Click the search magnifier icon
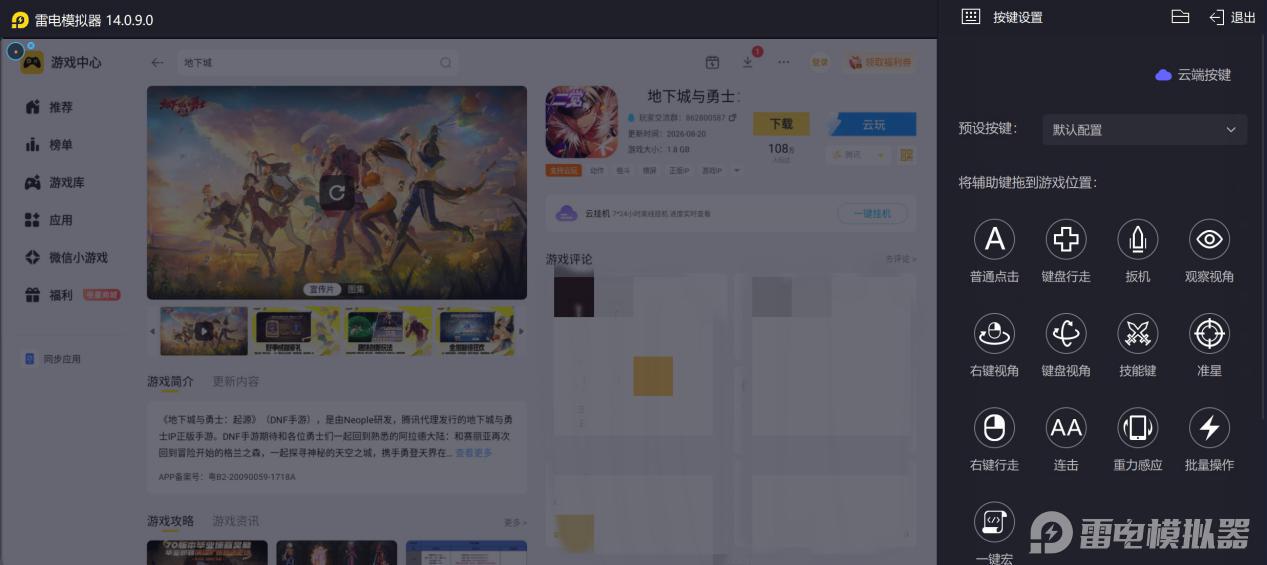1267x565 pixels. pyautogui.click(x=445, y=62)
